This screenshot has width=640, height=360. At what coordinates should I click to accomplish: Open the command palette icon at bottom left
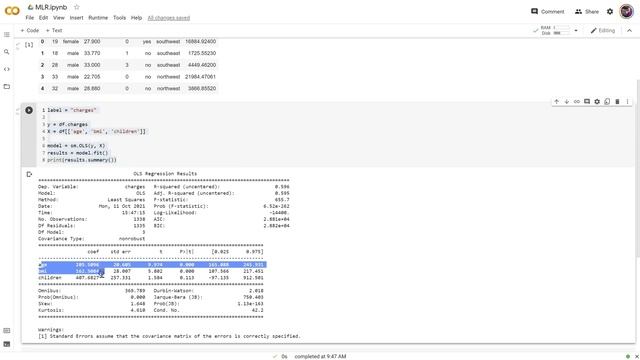click(x=7, y=331)
